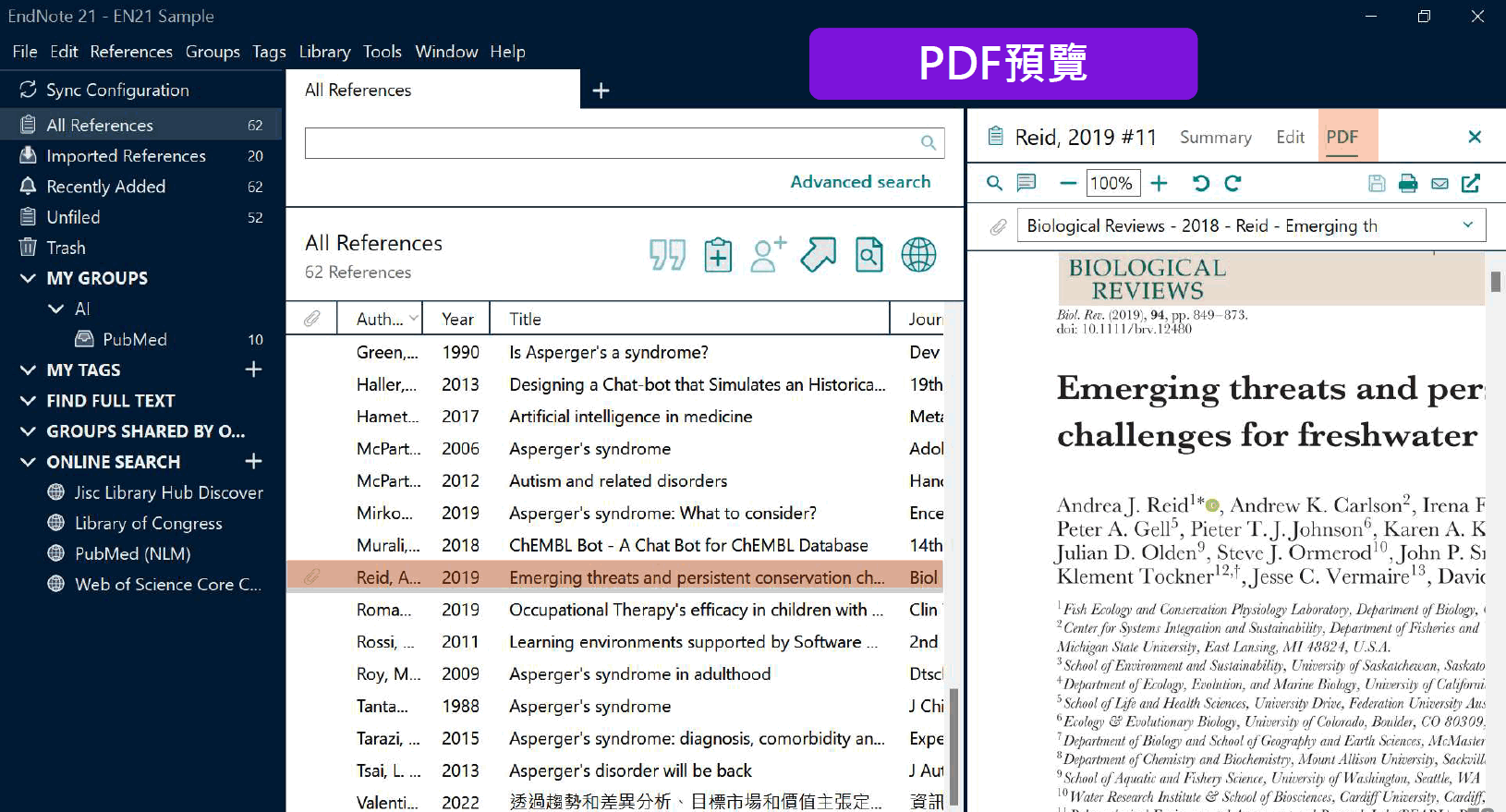Collapse FIND FULL TEXT section
1506x812 pixels.
[28, 401]
